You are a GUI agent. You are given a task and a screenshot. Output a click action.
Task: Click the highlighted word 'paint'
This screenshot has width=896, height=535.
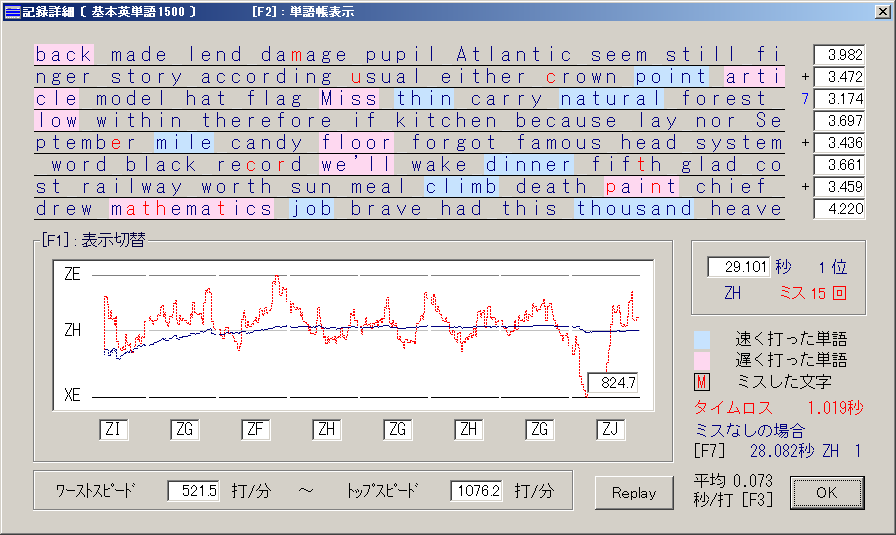(x=641, y=187)
